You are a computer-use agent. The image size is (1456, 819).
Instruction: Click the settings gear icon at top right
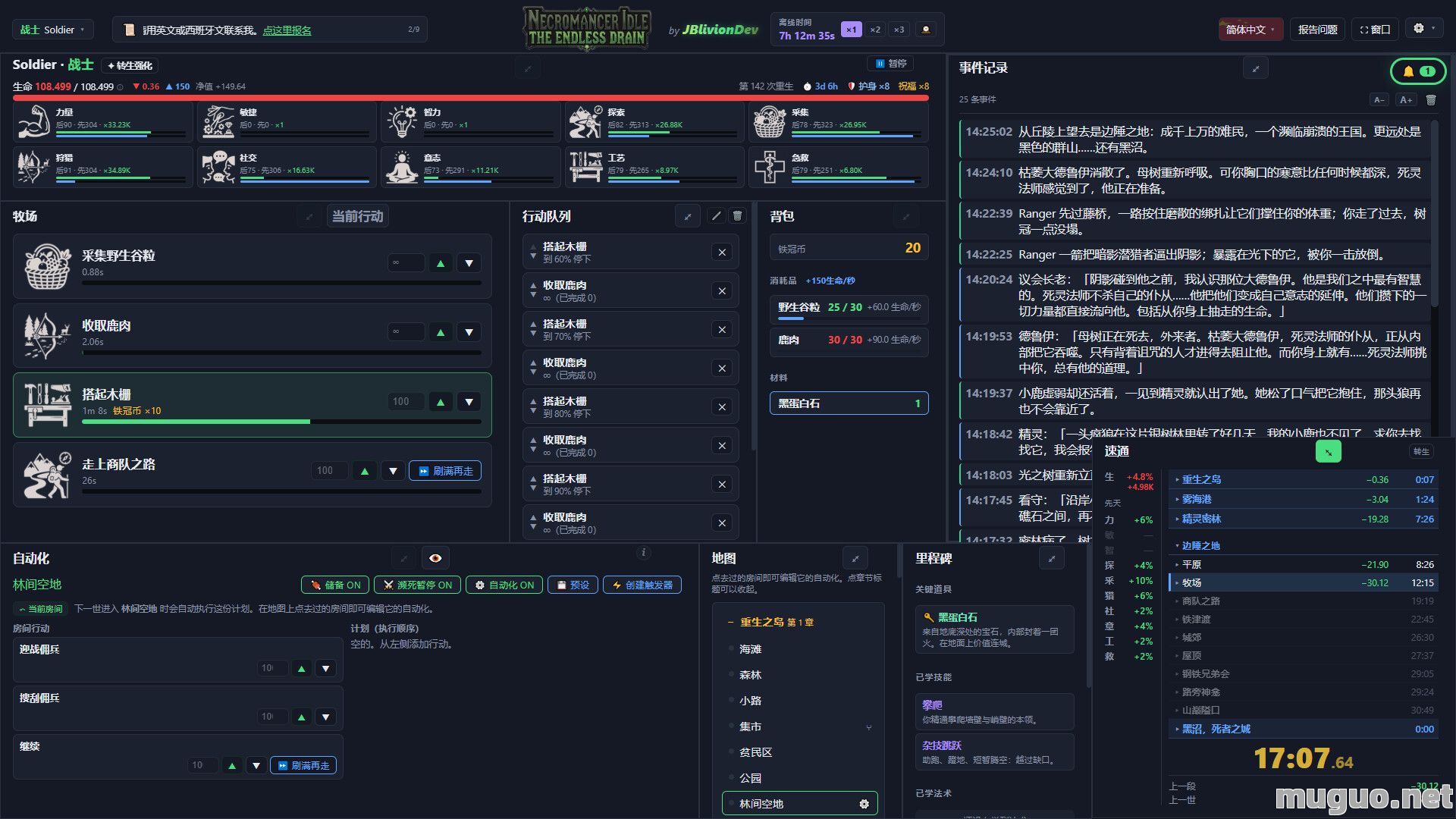(1423, 29)
